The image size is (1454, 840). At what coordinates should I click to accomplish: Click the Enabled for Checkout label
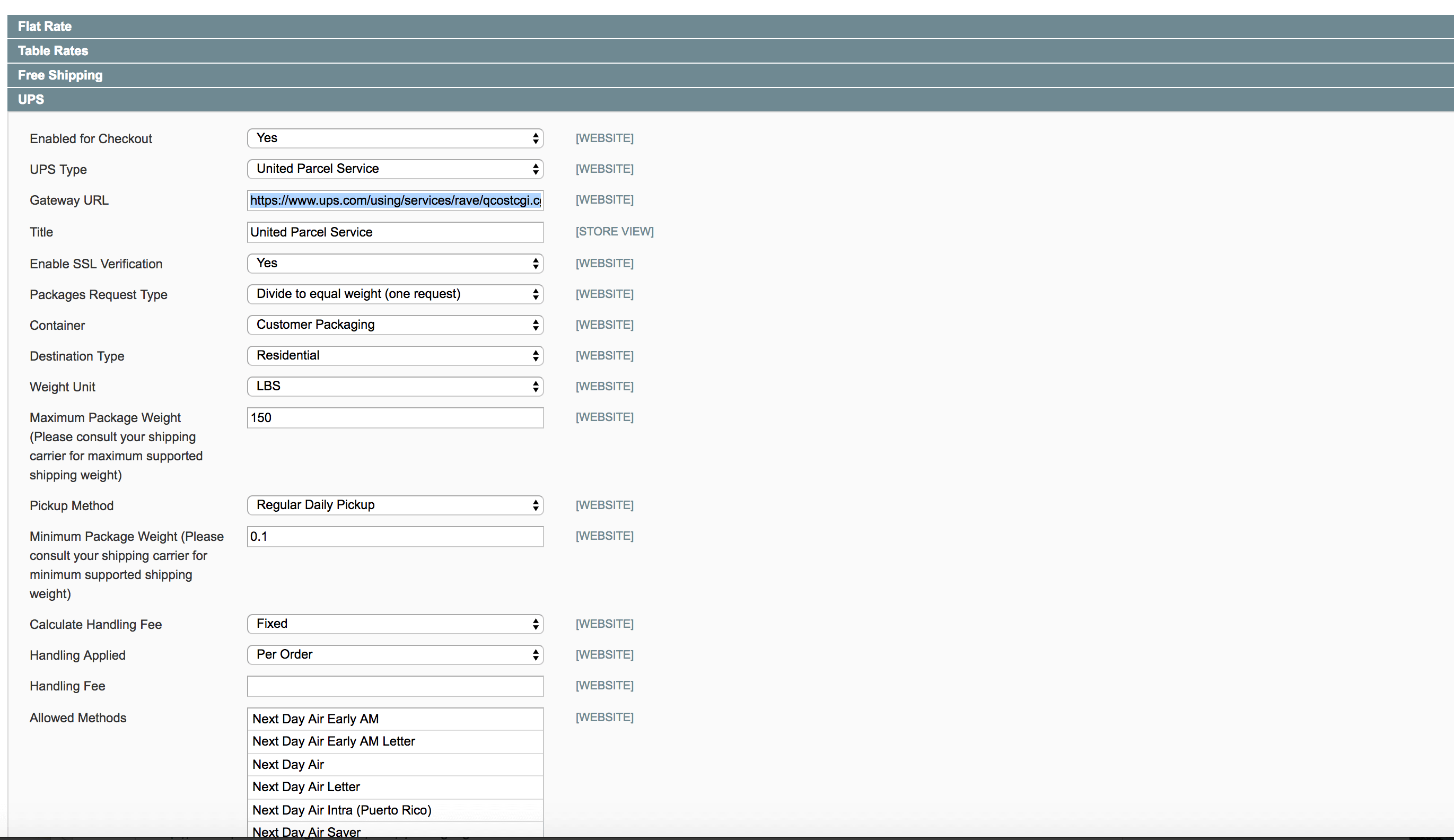pyautogui.click(x=91, y=139)
